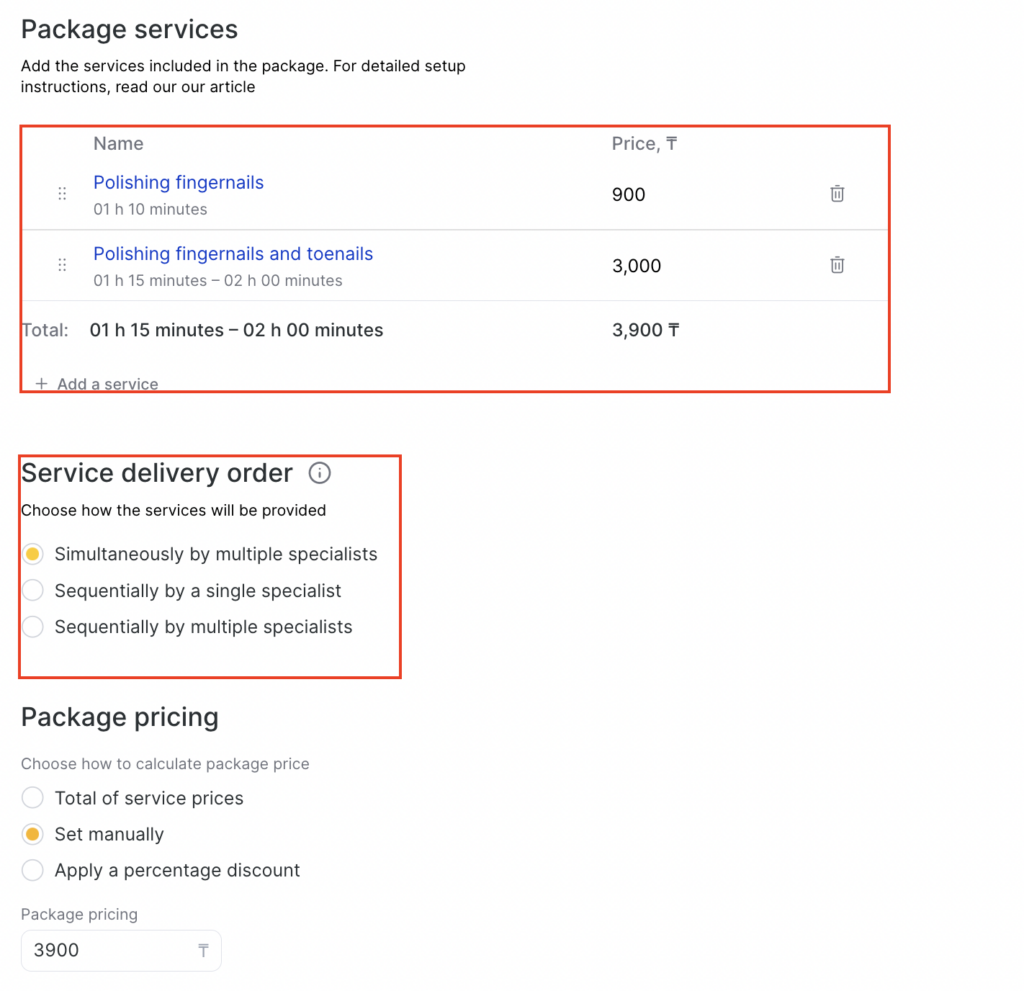Image resolution: width=1024 pixels, height=991 pixels.
Task: Click the Name column header
Action: [118, 144]
